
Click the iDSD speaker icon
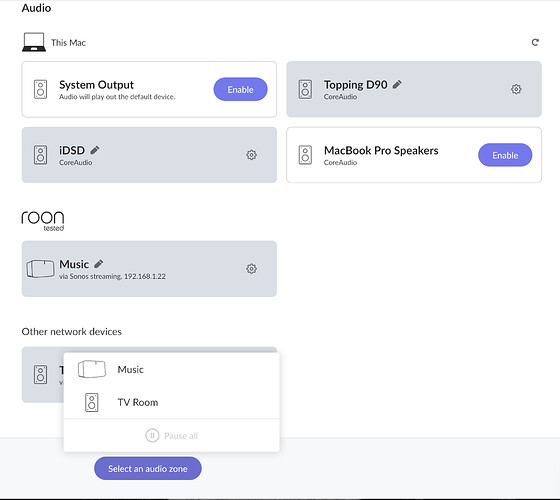pyautogui.click(x=40, y=155)
